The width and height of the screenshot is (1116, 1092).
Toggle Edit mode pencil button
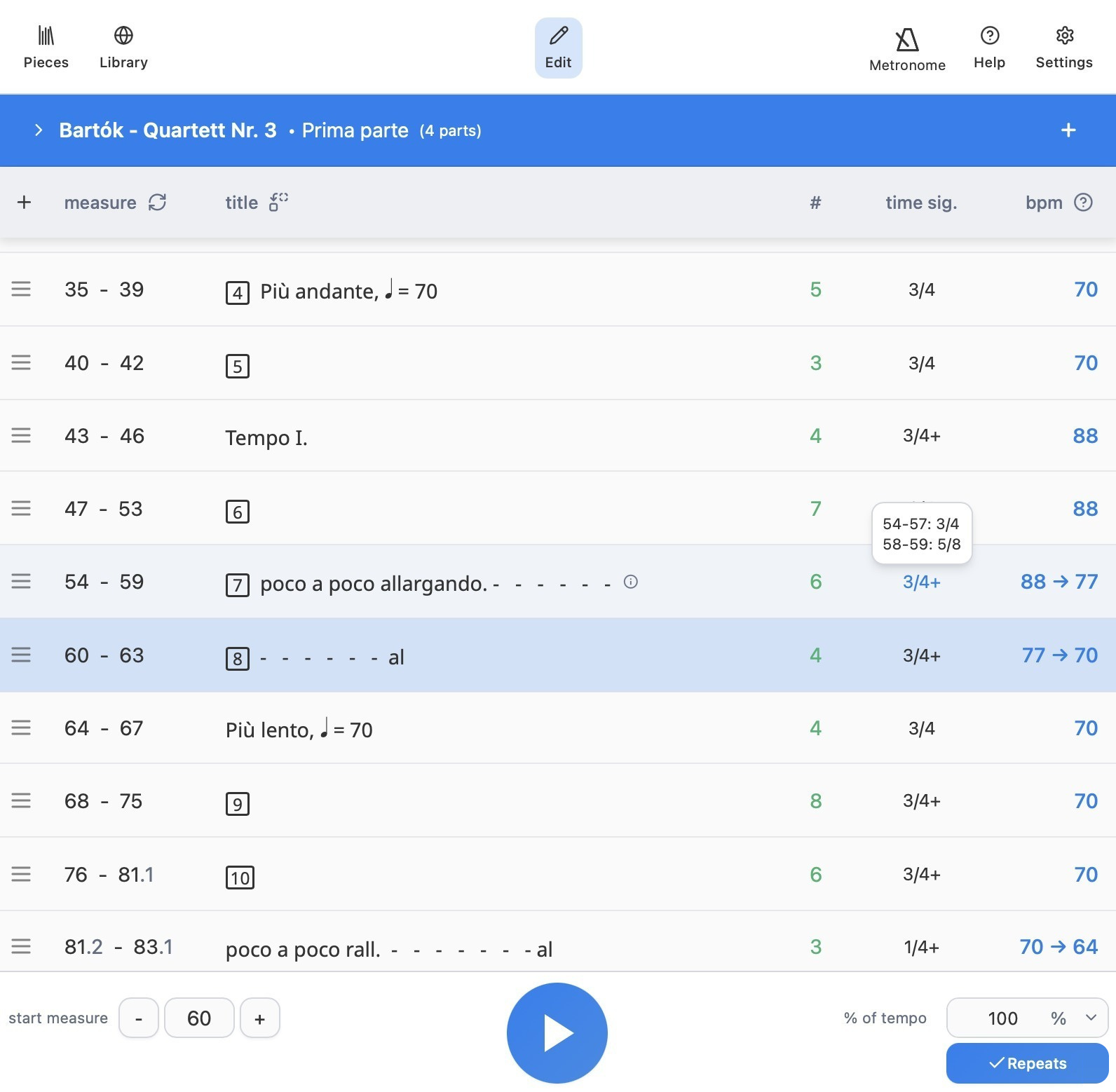coord(559,48)
